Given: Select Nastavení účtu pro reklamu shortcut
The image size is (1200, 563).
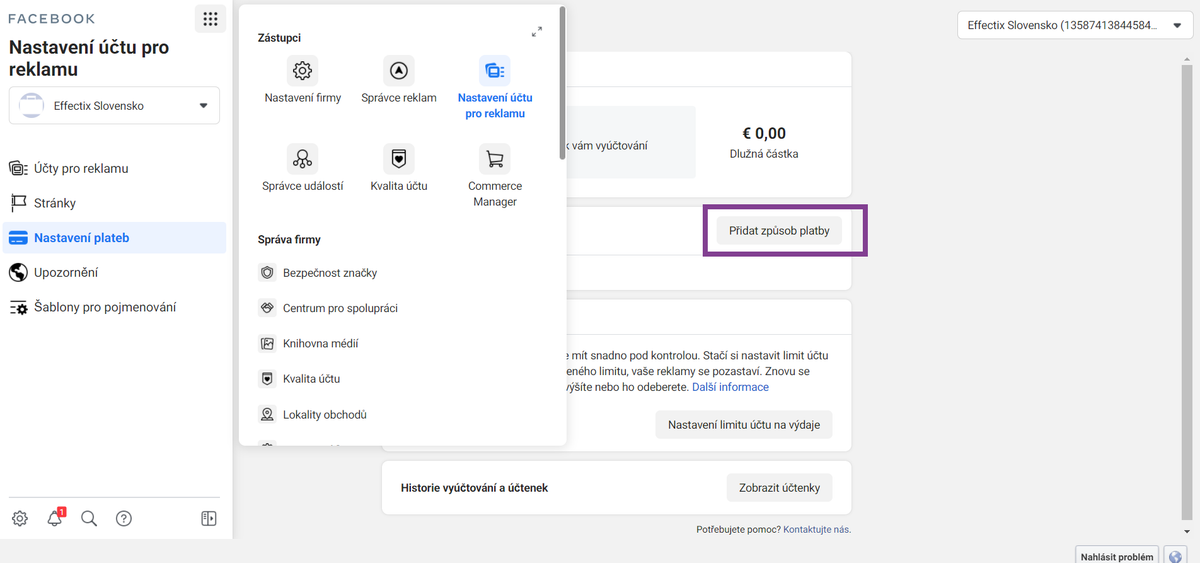Looking at the screenshot, I should click(495, 87).
